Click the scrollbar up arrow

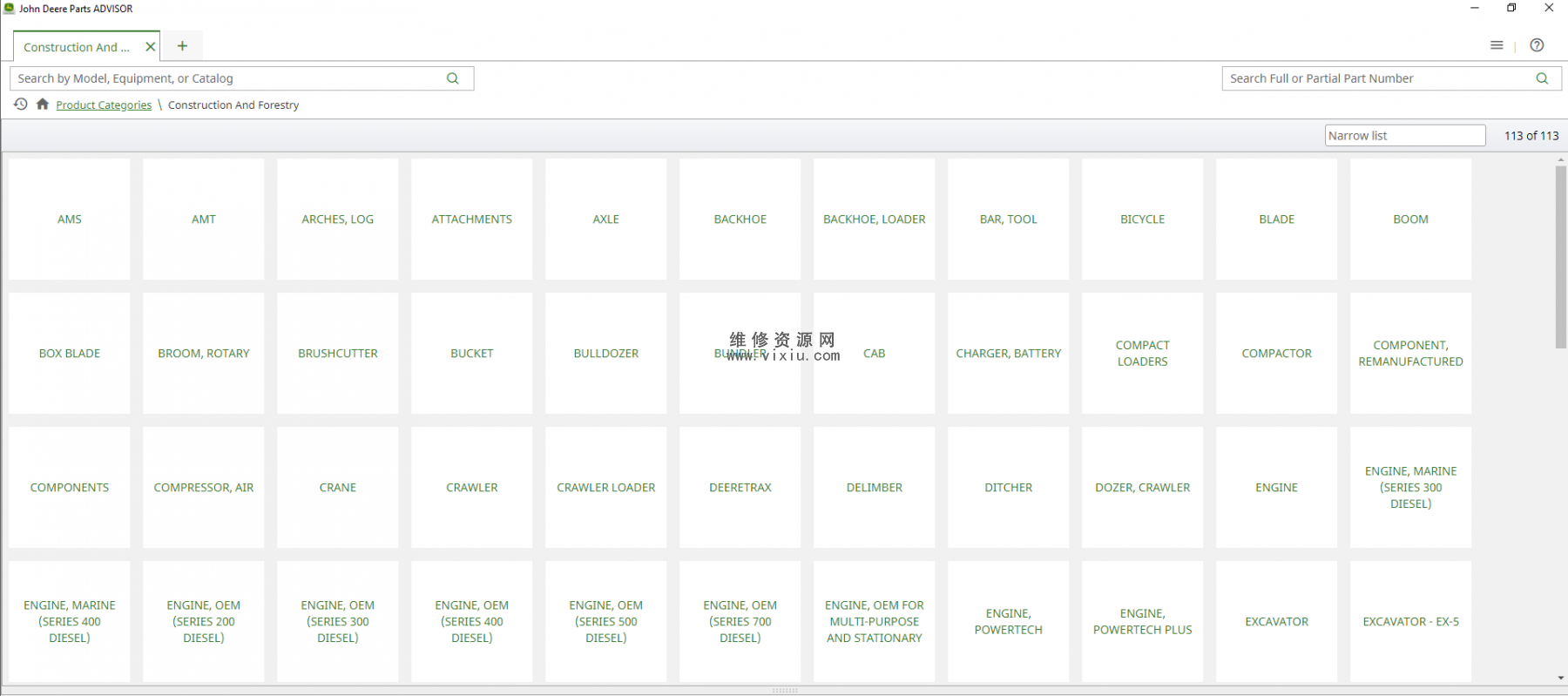[x=1560, y=159]
